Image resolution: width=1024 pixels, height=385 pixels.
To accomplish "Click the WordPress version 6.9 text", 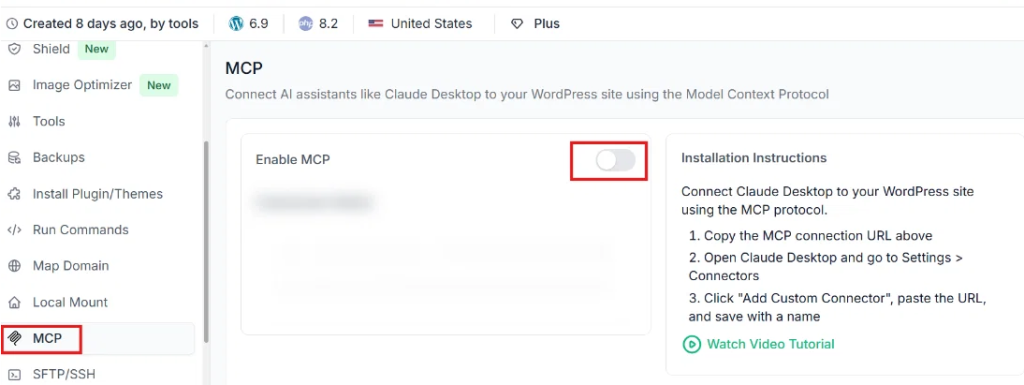I will [259, 23].
